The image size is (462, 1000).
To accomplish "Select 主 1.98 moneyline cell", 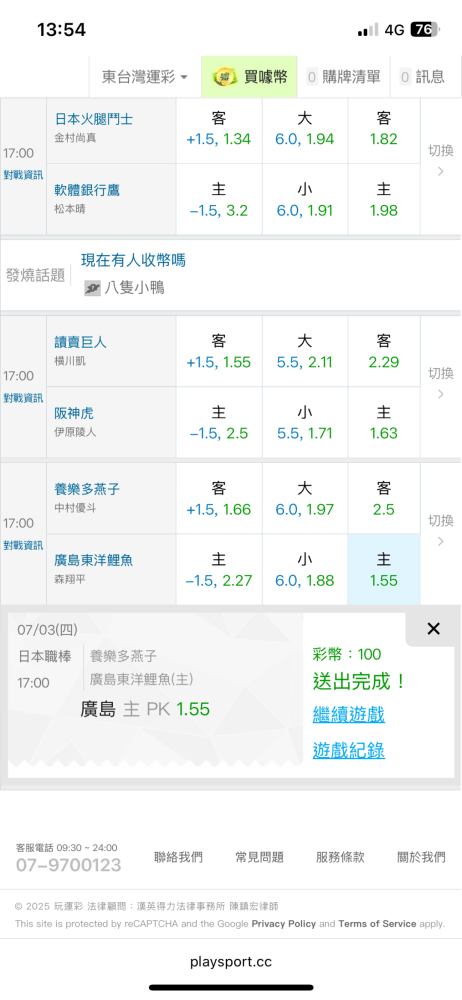I will point(384,200).
